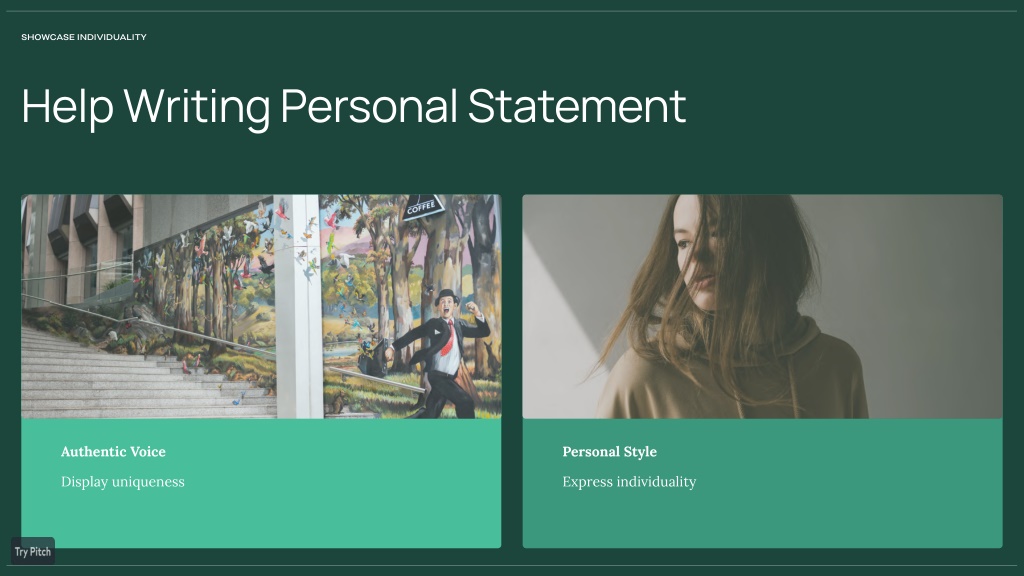Select the 'Express individuality' caption

(x=629, y=482)
